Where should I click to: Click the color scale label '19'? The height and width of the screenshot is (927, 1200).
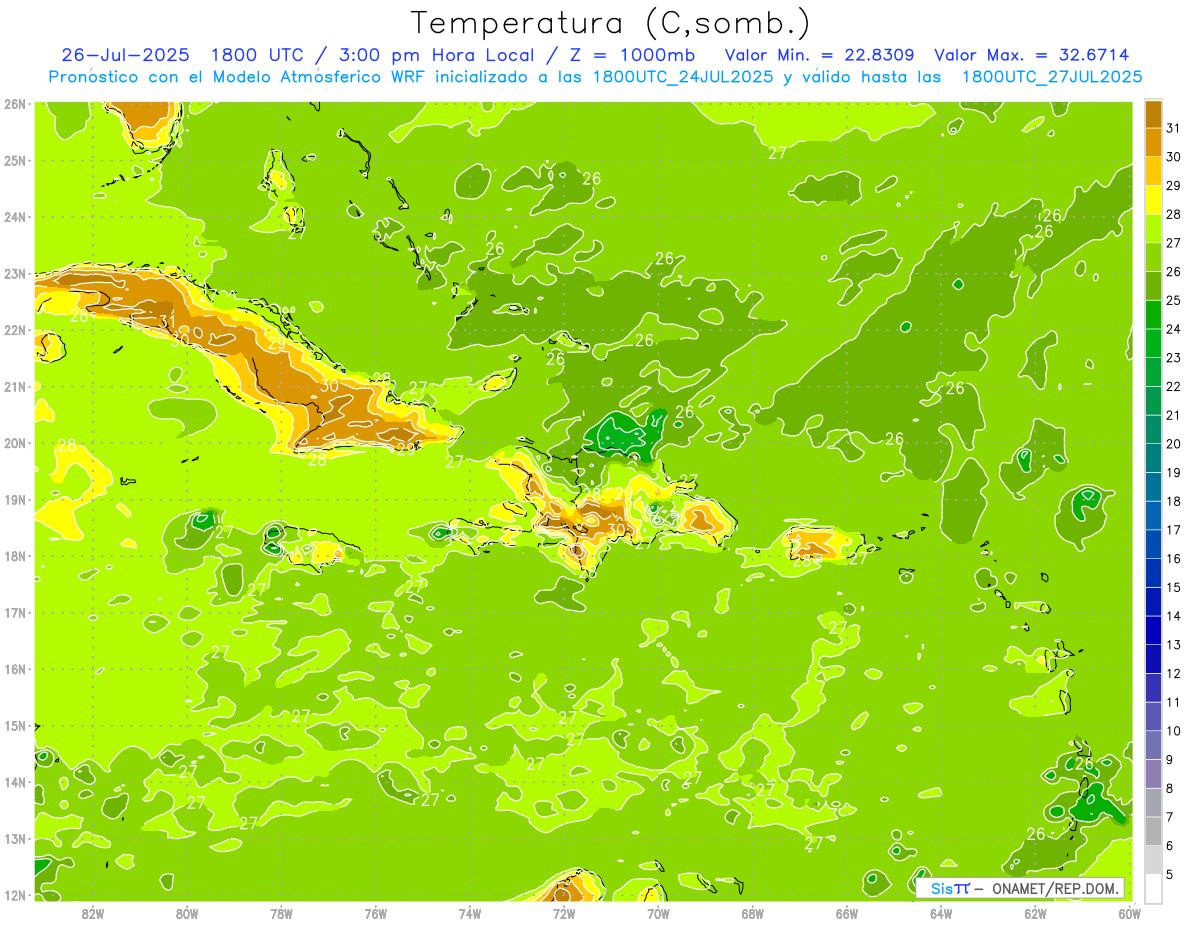pyautogui.click(x=1174, y=472)
